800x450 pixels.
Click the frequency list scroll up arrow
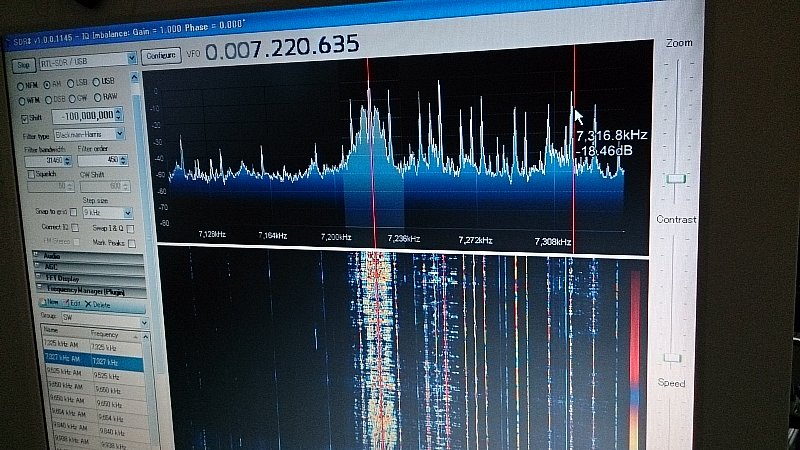tap(145, 337)
